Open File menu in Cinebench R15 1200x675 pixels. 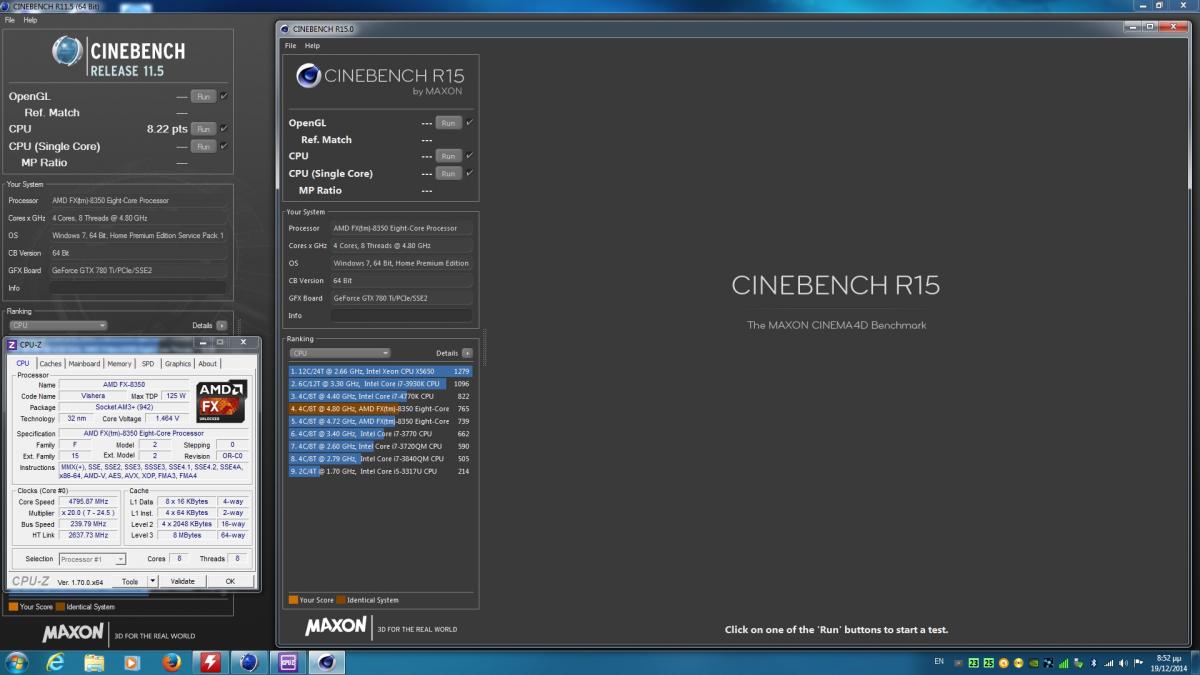[x=291, y=46]
